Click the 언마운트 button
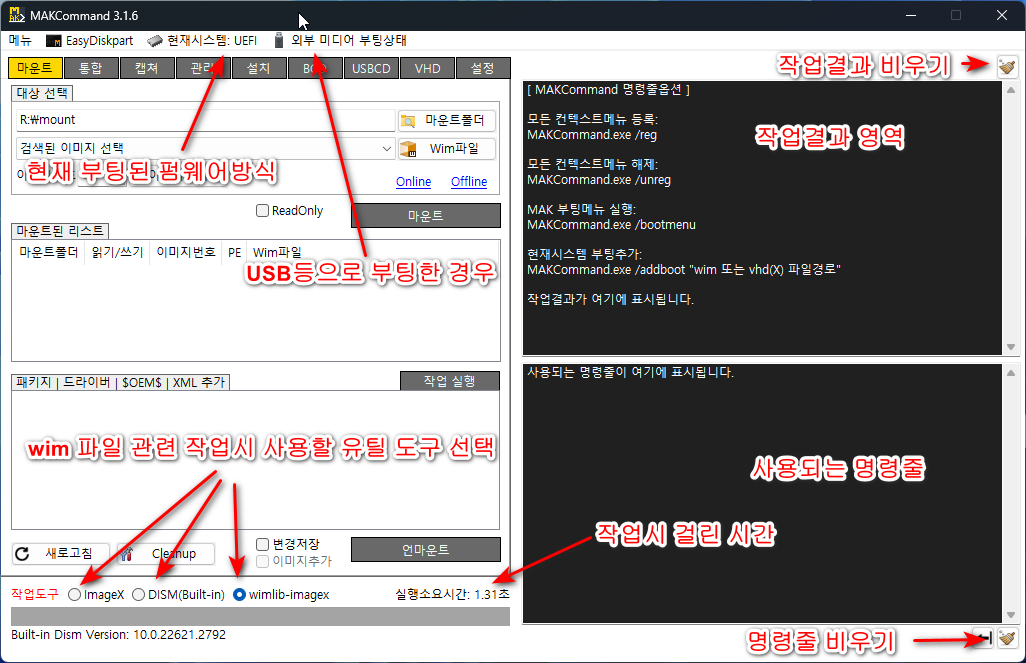Image resolution: width=1026 pixels, height=663 pixels. pos(426,550)
